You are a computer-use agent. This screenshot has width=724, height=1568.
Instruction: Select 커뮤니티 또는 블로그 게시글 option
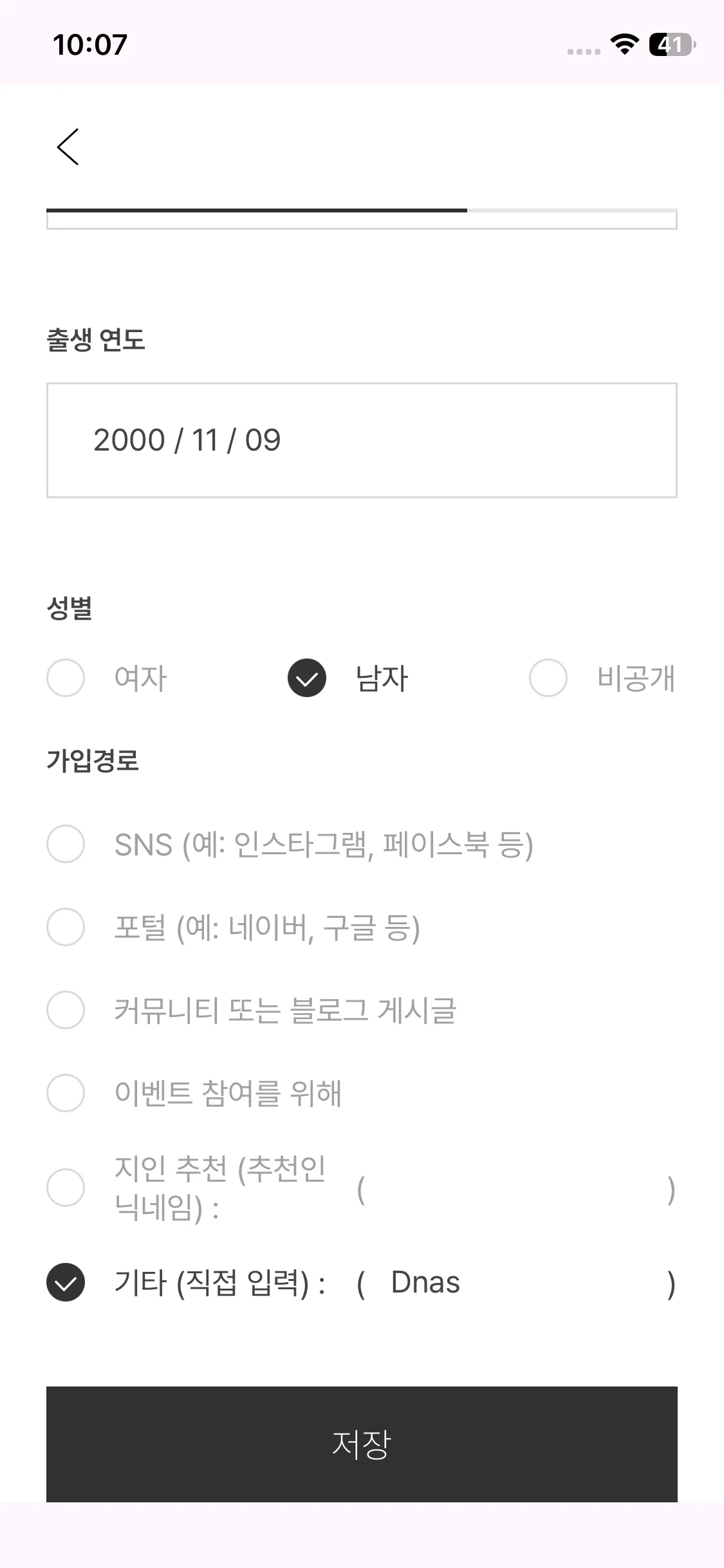pyautogui.click(x=66, y=1010)
